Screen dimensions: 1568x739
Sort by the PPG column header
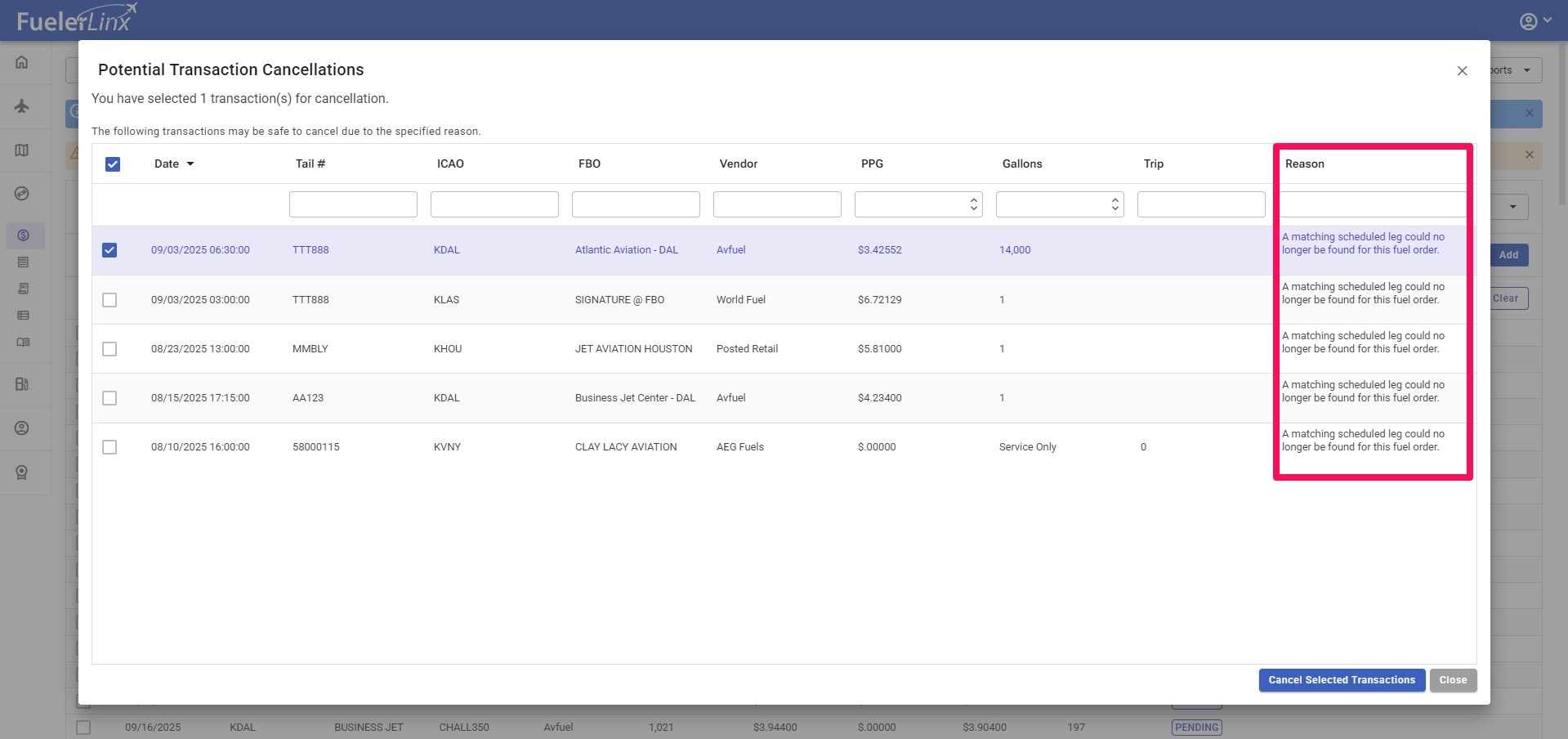click(872, 164)
